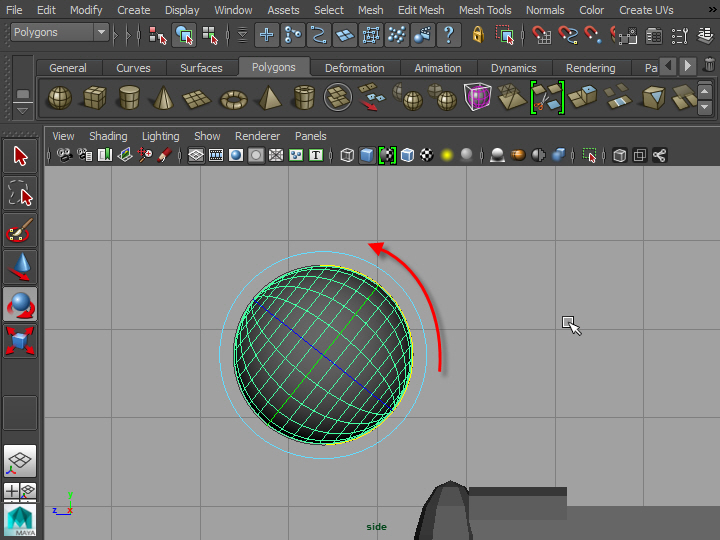Switch to the Animation shelf tab
The image size is (720, 540).
point(438,68)
